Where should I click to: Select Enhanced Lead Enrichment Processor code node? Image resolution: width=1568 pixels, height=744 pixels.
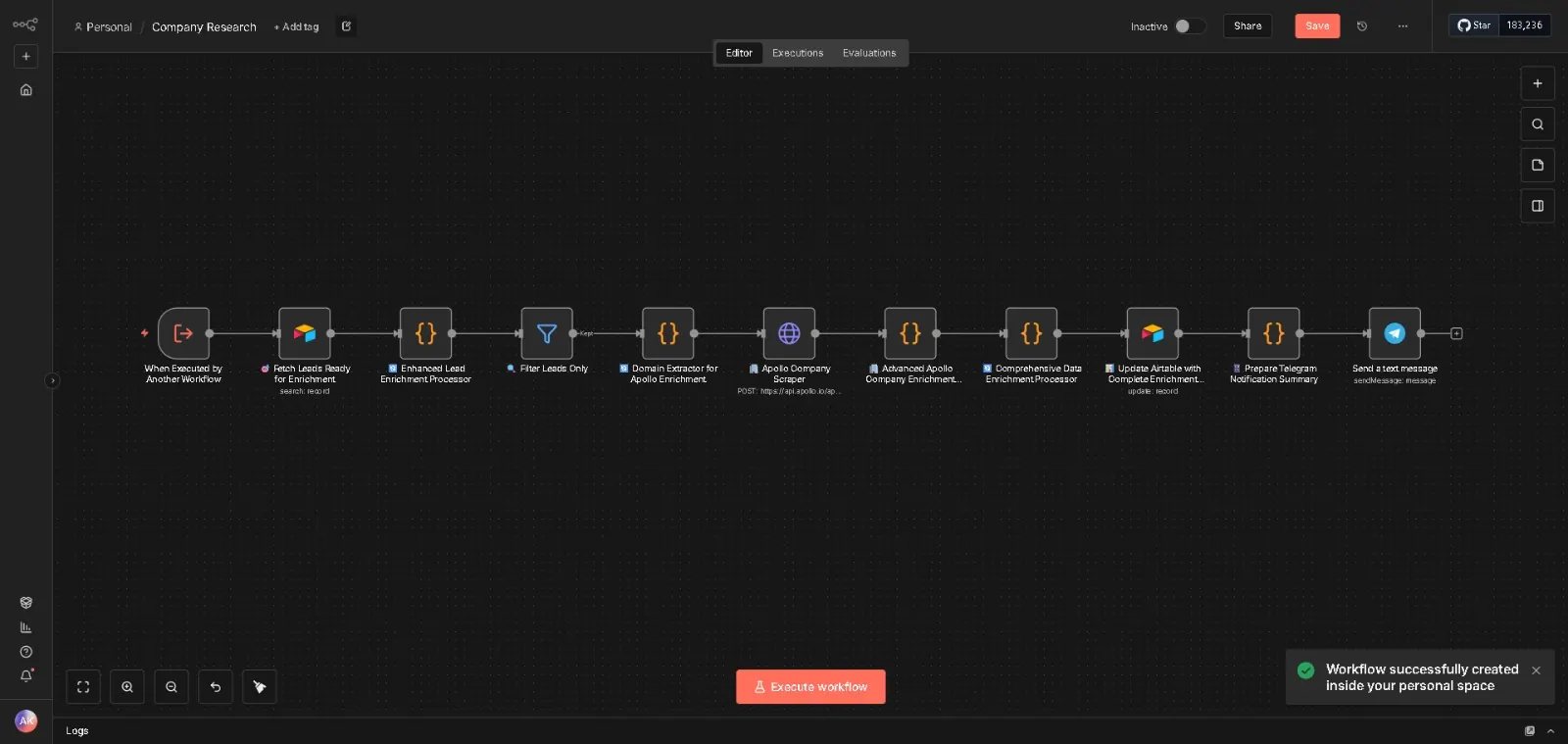[x=425, y=333]
